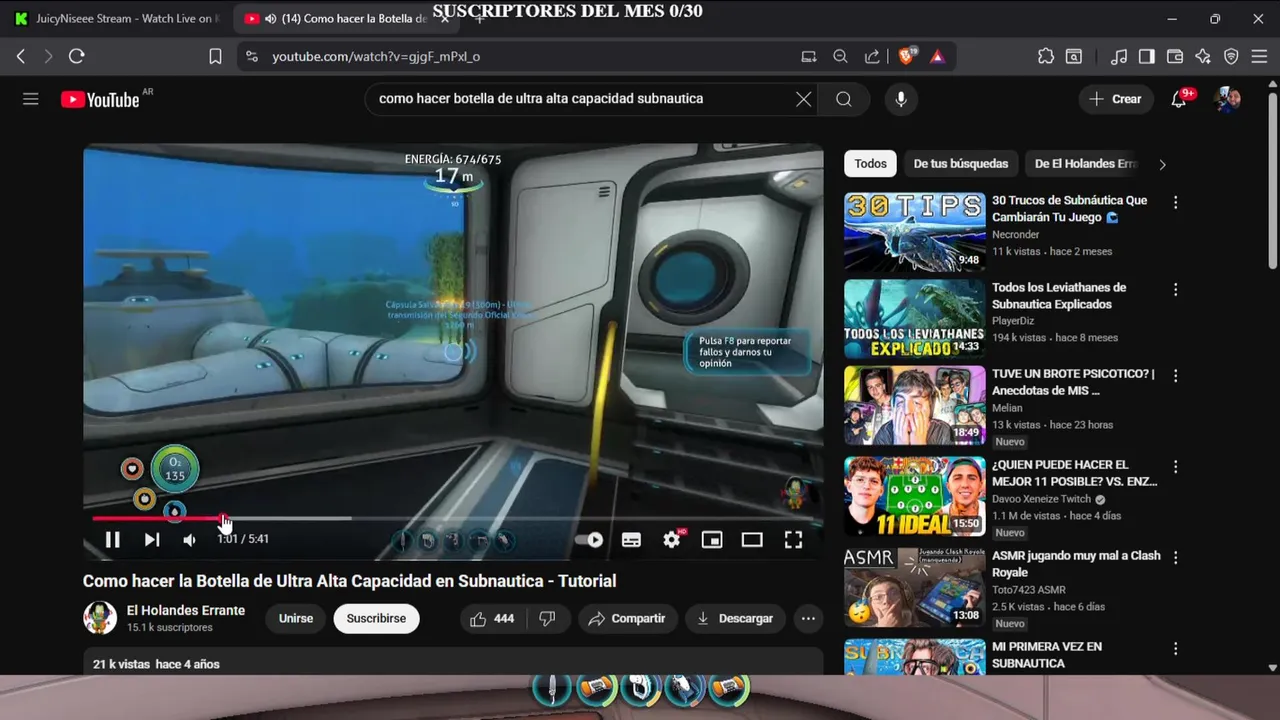Viewport: 1280px width, 720px height.
Task: Seek on the red video progress bar
Action: [x=453, y=518]
